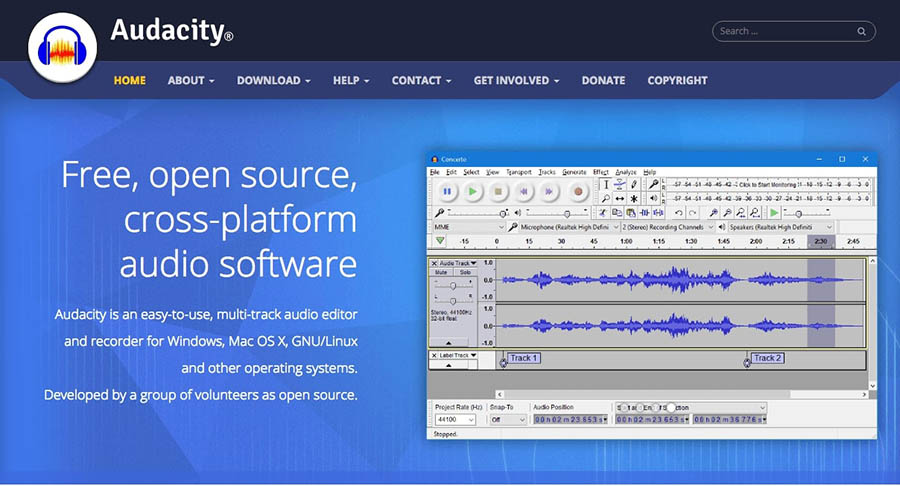The image size is (900, 486).
Task: Open the Analyze menu
Action: [x=626, y=172]
